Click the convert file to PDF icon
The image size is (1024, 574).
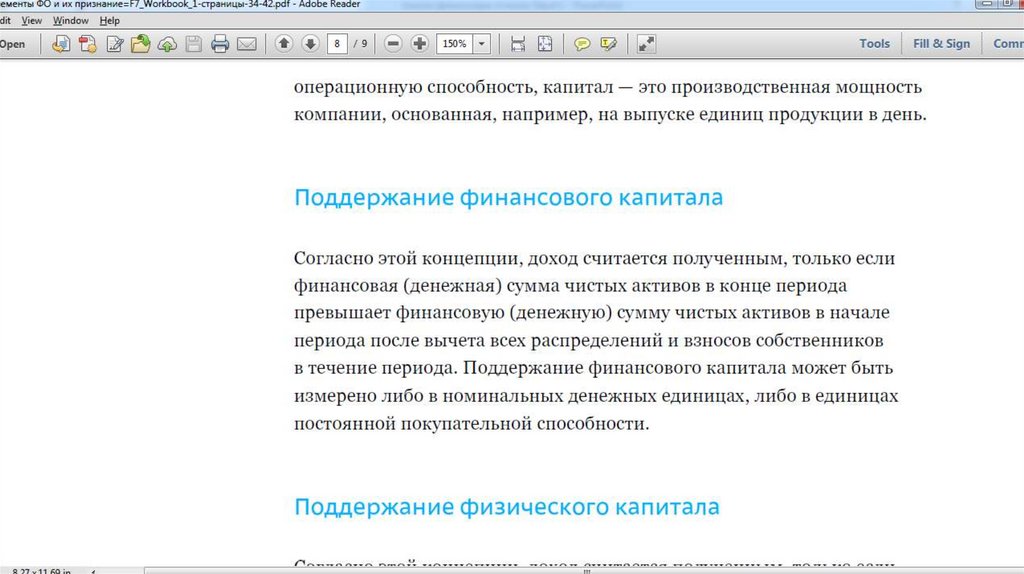tap(61, 44)
